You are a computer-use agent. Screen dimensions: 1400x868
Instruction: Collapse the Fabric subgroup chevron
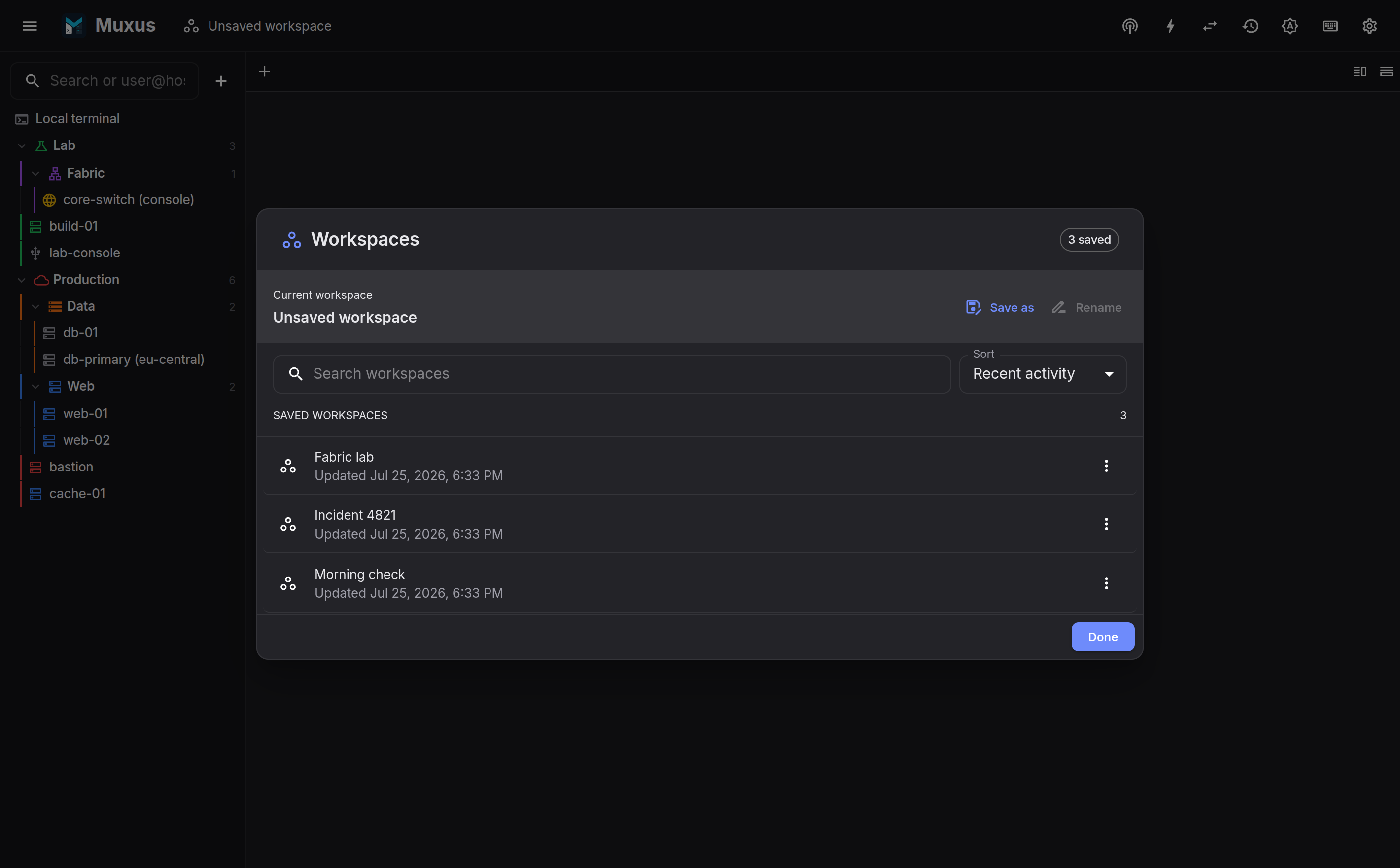point(35,174)
